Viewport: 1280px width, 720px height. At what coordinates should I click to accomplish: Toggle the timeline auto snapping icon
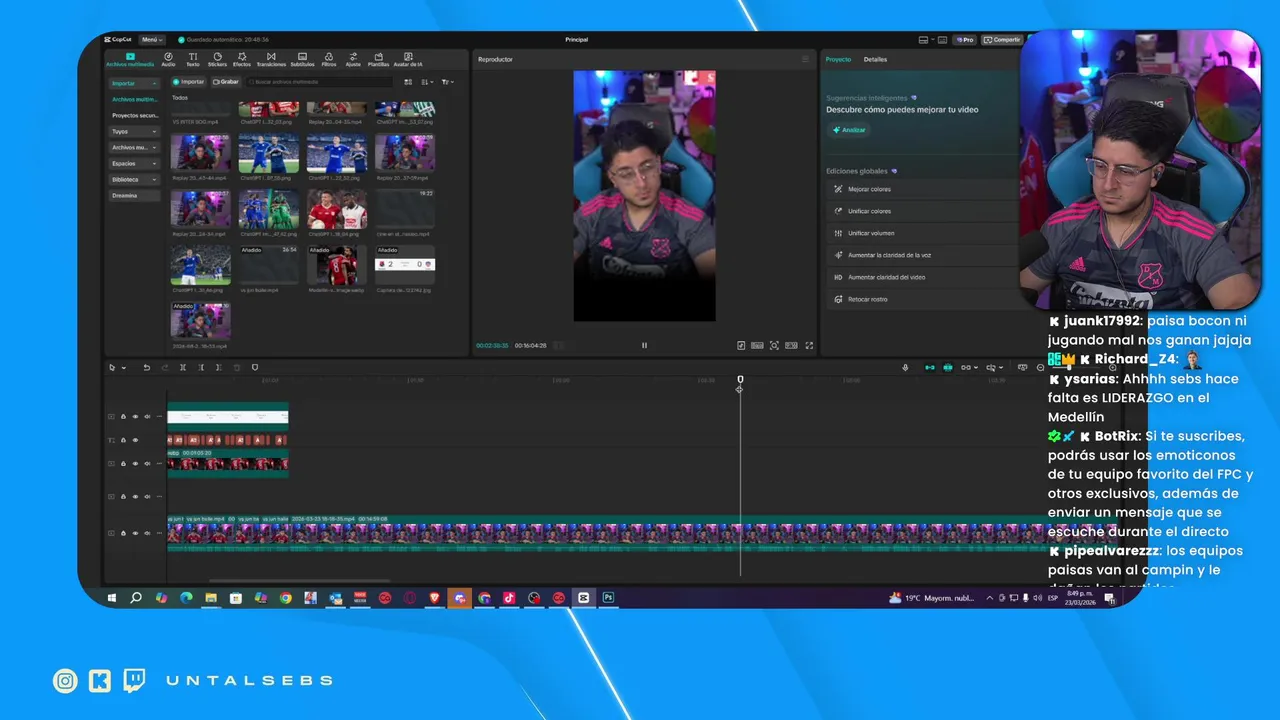click(x=948, y=367)
